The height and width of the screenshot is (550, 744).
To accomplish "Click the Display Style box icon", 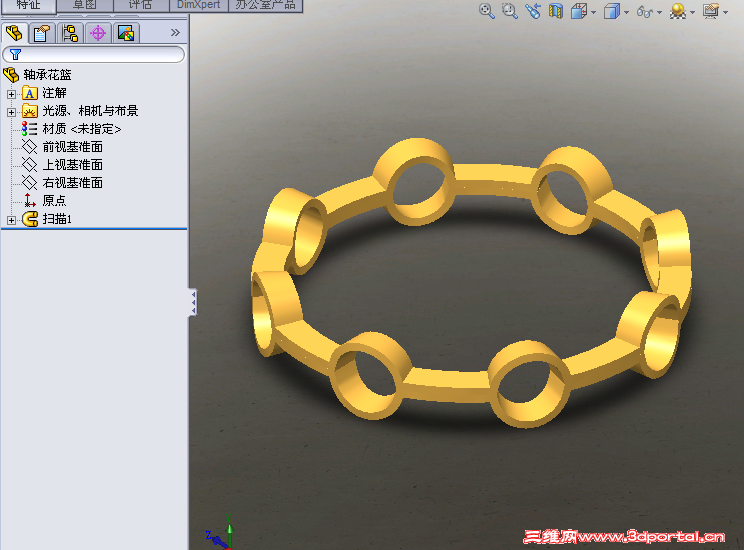I will pyautogui.click(x=612, y=10).
